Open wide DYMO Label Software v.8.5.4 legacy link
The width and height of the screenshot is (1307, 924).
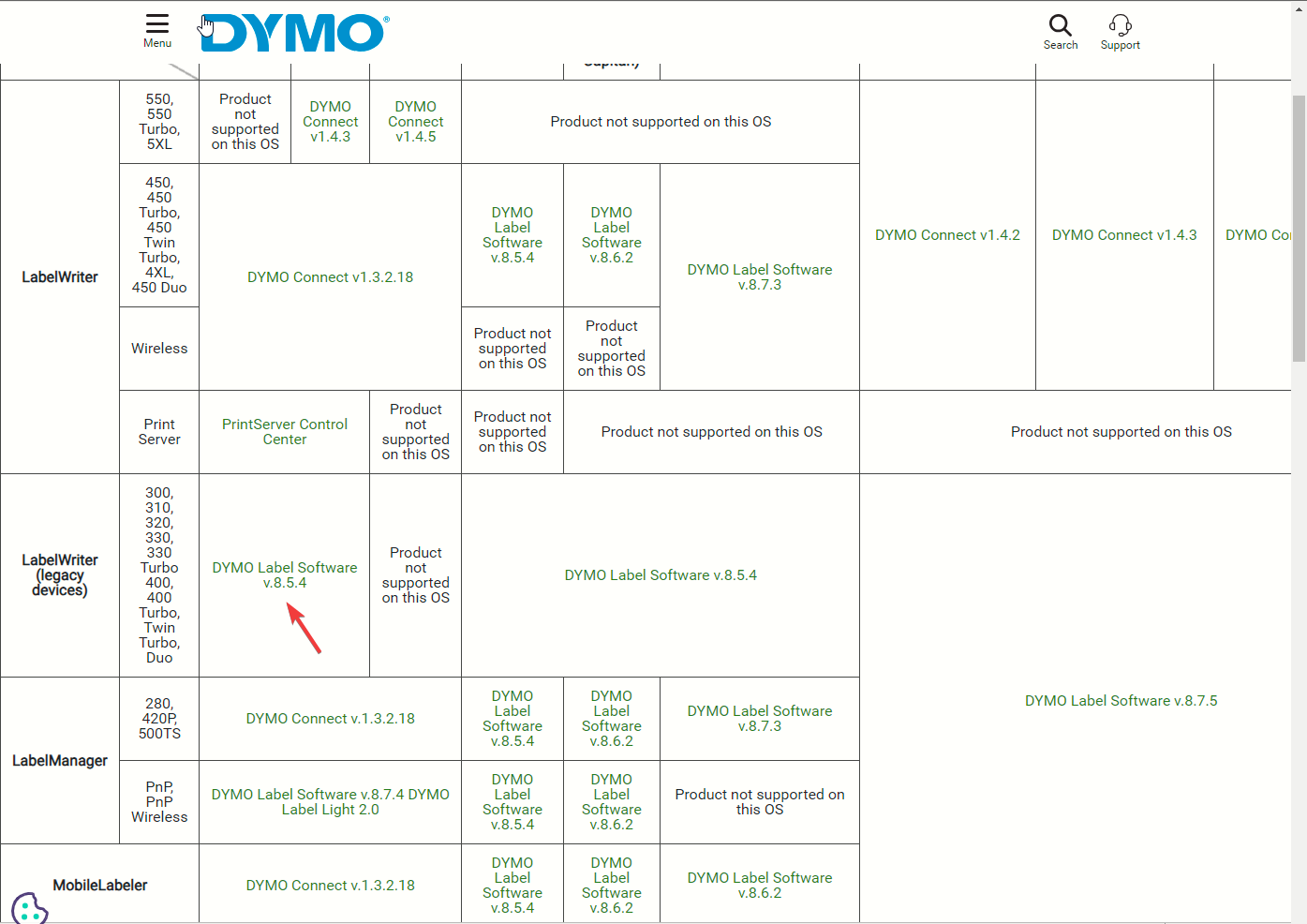[661, 575]
